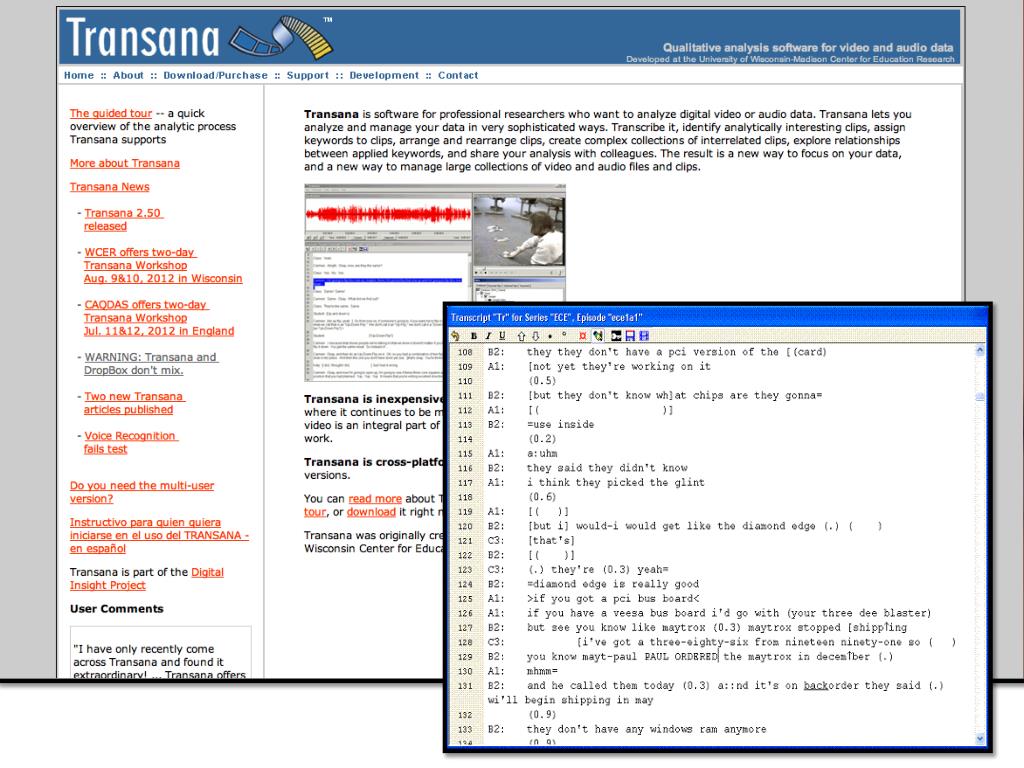Open 'The guided tour' link
The image size is (1024, 768).
pos(110,113)
